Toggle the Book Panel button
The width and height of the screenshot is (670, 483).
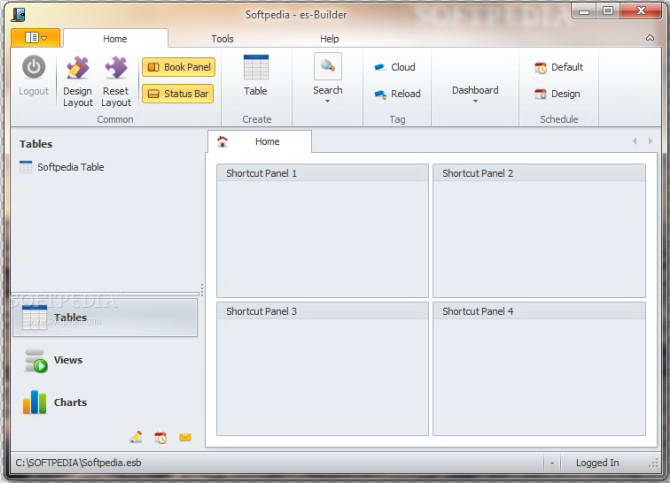[179, 67]
